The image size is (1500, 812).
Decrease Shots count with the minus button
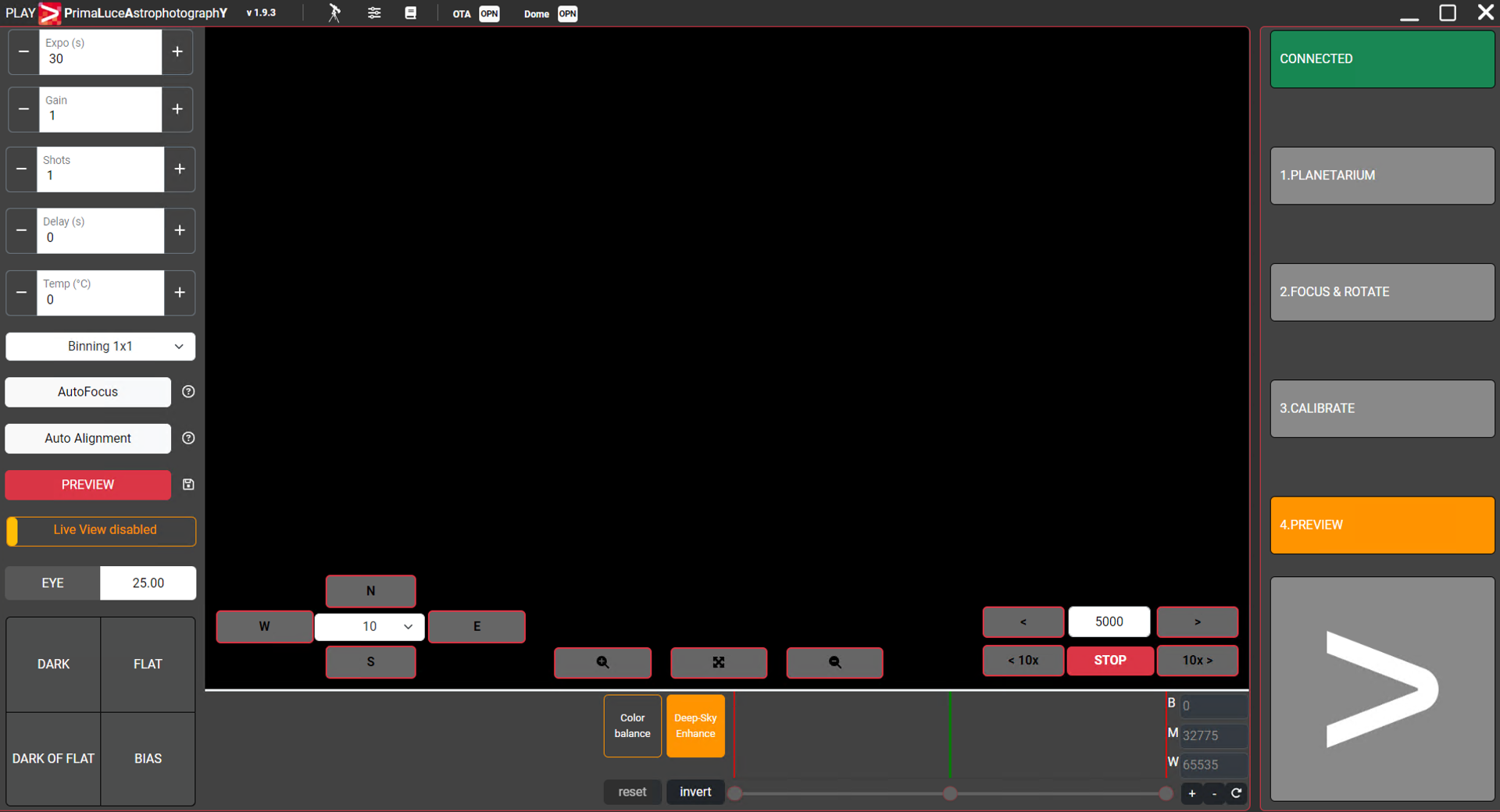tap(22, 169)
